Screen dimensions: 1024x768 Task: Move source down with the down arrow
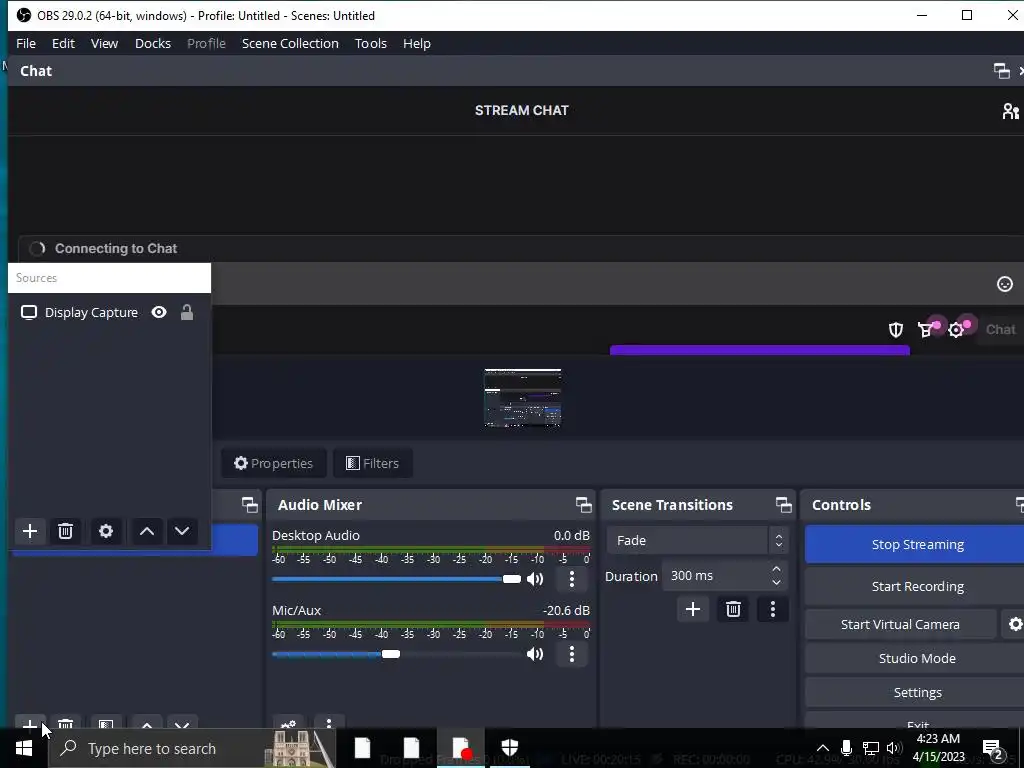182,531
